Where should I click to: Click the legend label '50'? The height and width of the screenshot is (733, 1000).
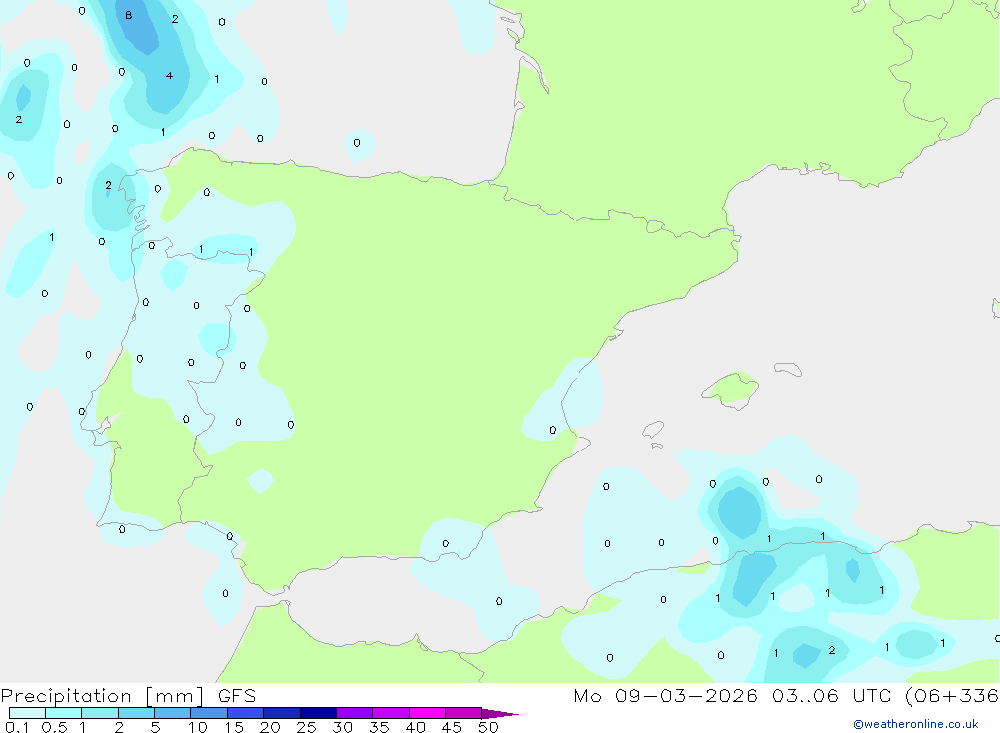tap(489, 727)
